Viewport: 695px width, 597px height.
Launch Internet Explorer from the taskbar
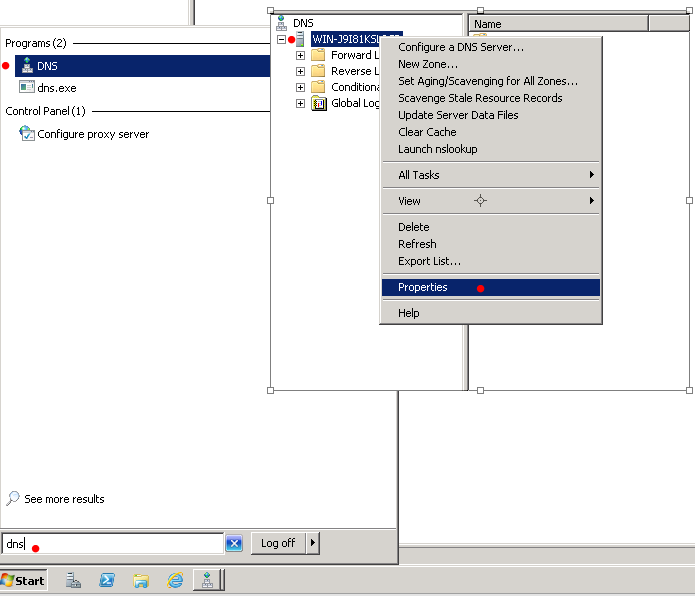coord(175,580)
